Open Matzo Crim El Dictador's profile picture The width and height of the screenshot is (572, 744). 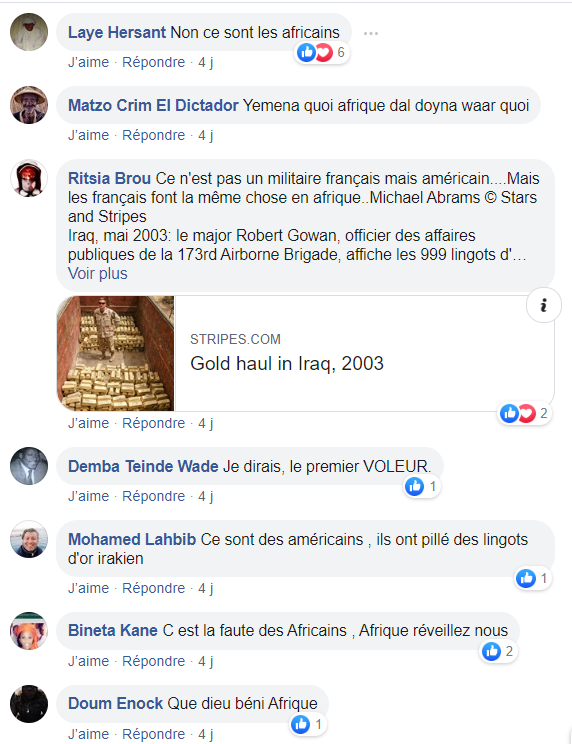[29, 105]
